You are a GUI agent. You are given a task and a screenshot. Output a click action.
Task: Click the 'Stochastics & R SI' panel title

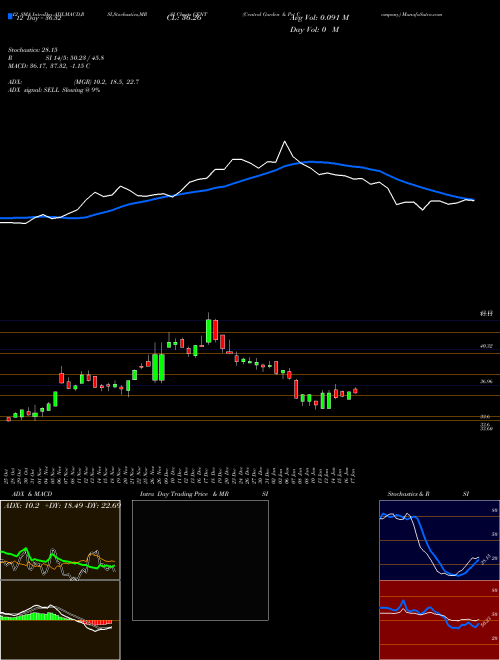pyautogui.click(x=428, y=494)
